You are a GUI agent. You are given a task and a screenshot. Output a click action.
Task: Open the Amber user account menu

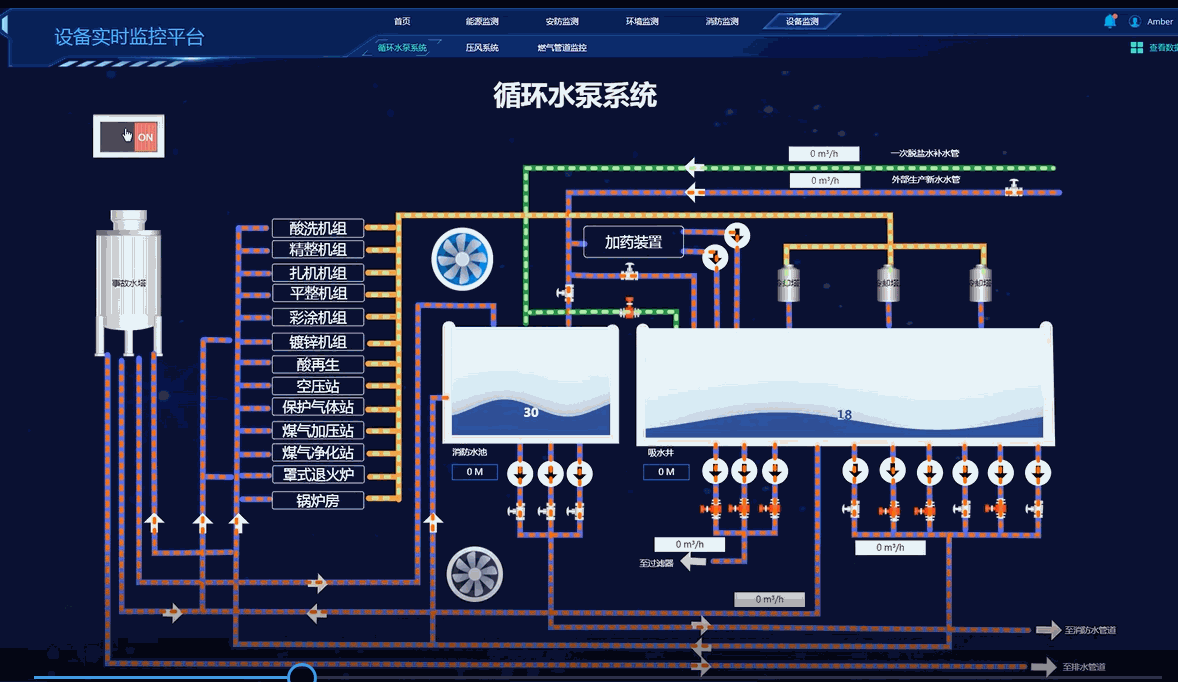(1152, 20)
